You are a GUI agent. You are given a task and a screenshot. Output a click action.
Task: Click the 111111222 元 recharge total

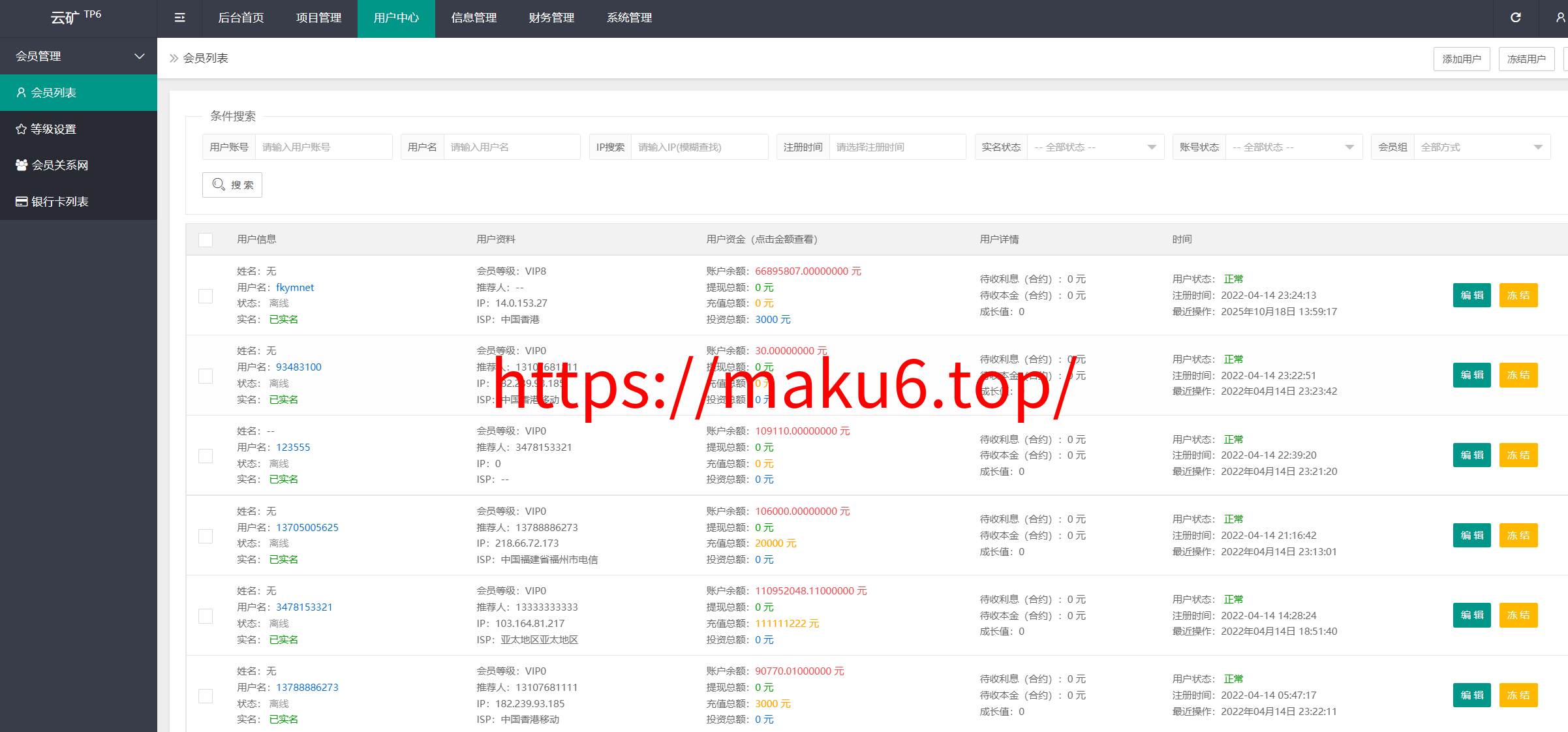(x=787, y=623)
